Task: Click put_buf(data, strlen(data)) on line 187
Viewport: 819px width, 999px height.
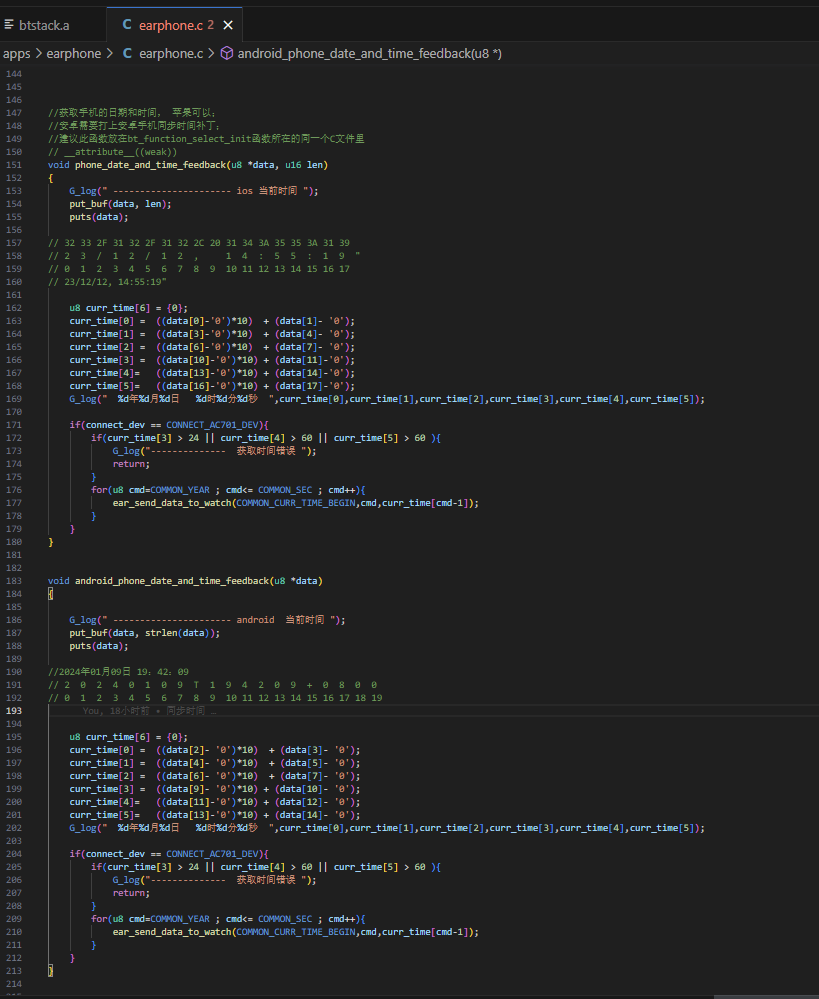Action: tap(145, 633)
